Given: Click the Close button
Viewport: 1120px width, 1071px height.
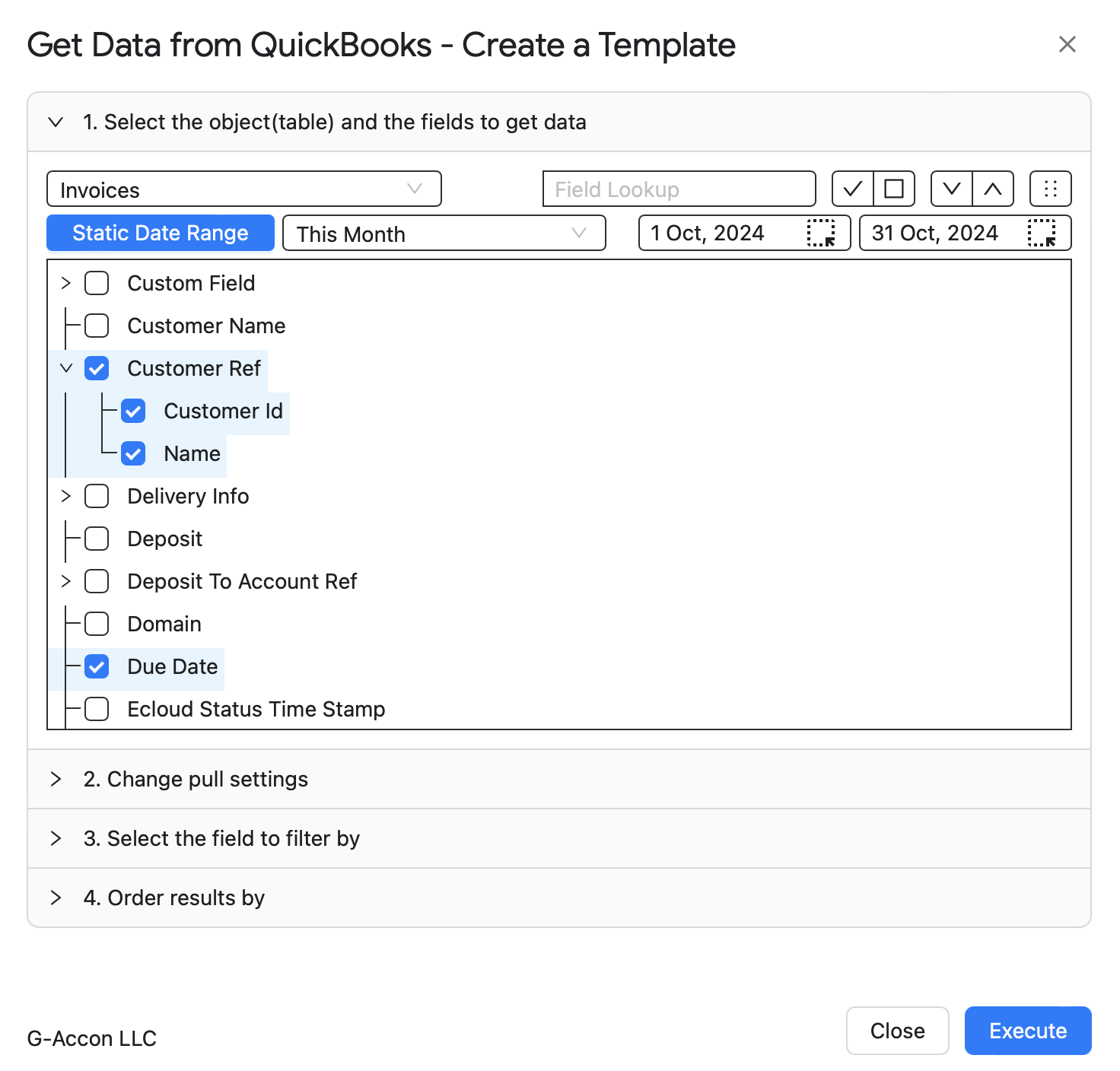Looking at the screenshot, I should click(x=898, y=1031).
